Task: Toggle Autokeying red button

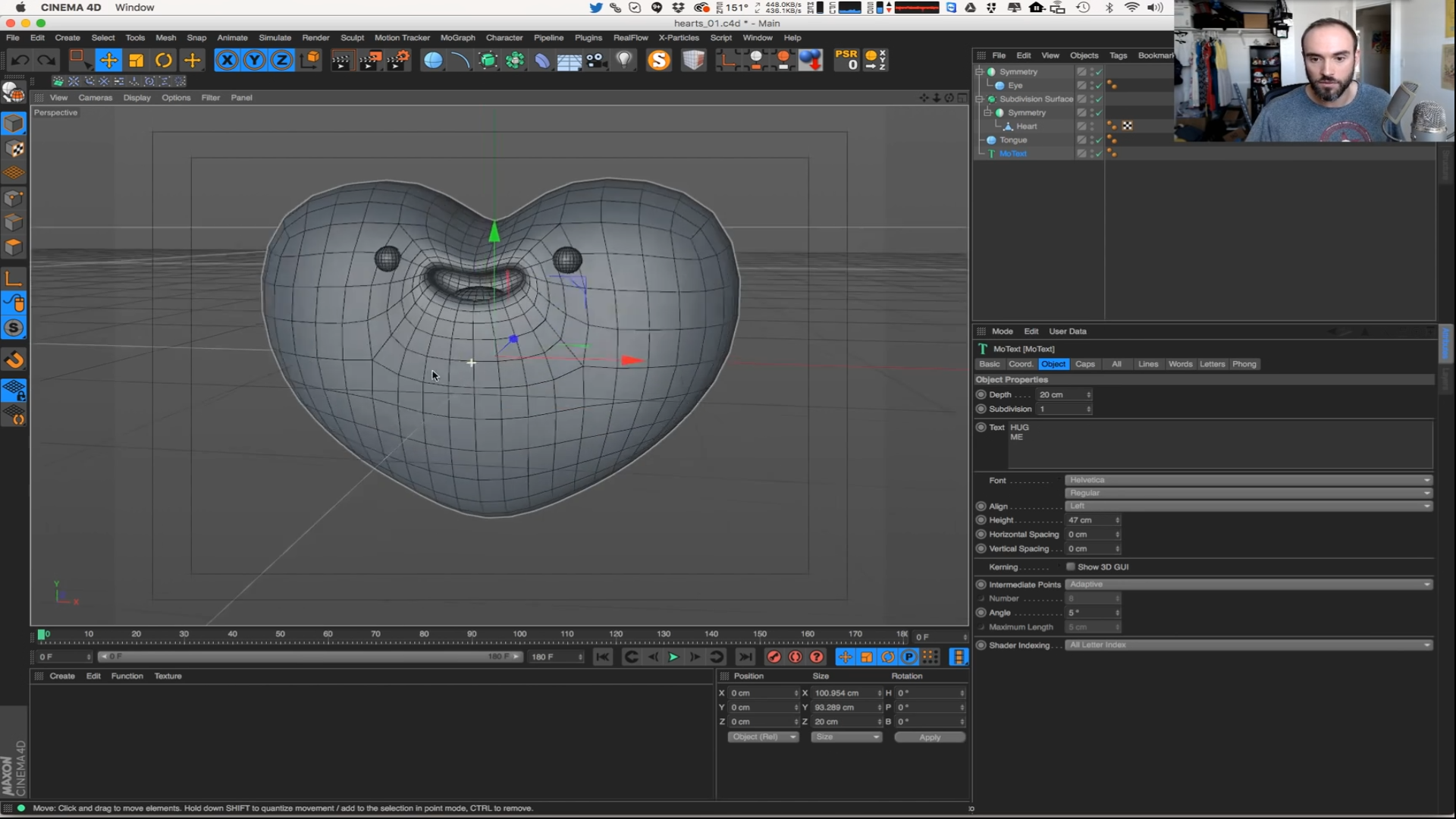Action: 795,657
